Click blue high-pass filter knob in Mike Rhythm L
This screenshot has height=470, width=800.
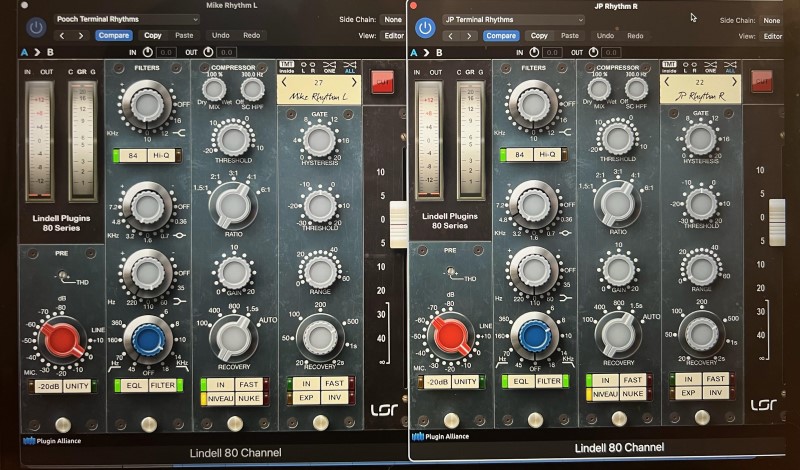coord(148,339)
